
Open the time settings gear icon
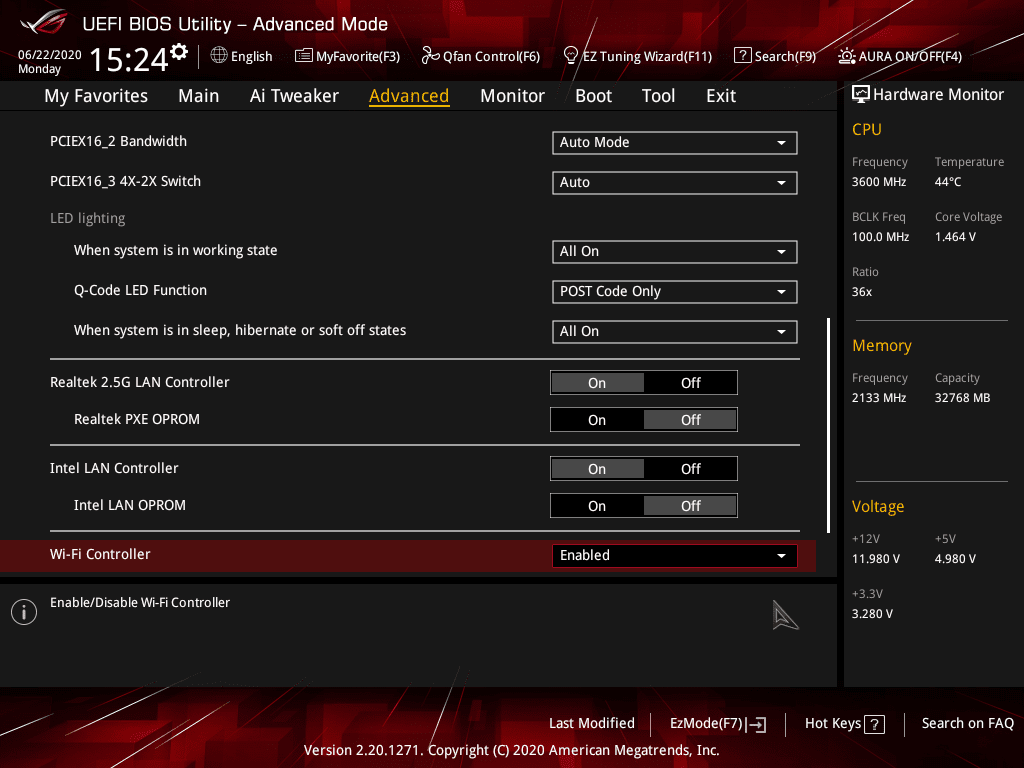(x=179, y=52)
